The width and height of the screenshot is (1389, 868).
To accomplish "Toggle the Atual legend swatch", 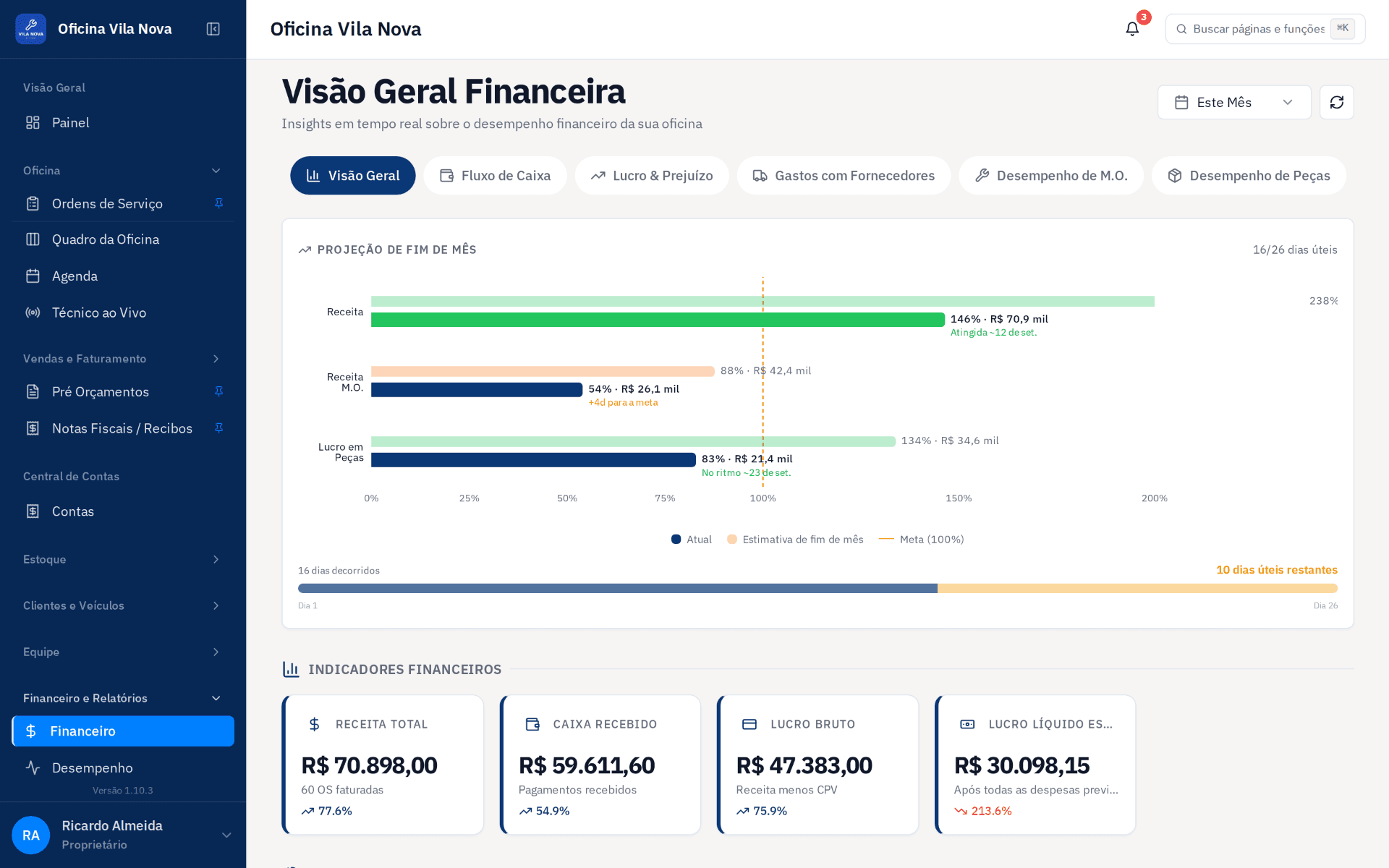I will (676, 540).
